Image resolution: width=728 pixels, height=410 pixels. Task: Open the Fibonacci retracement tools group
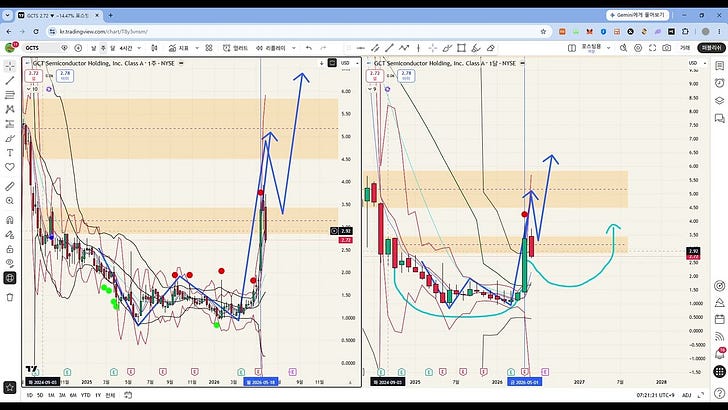pos(10,95)
